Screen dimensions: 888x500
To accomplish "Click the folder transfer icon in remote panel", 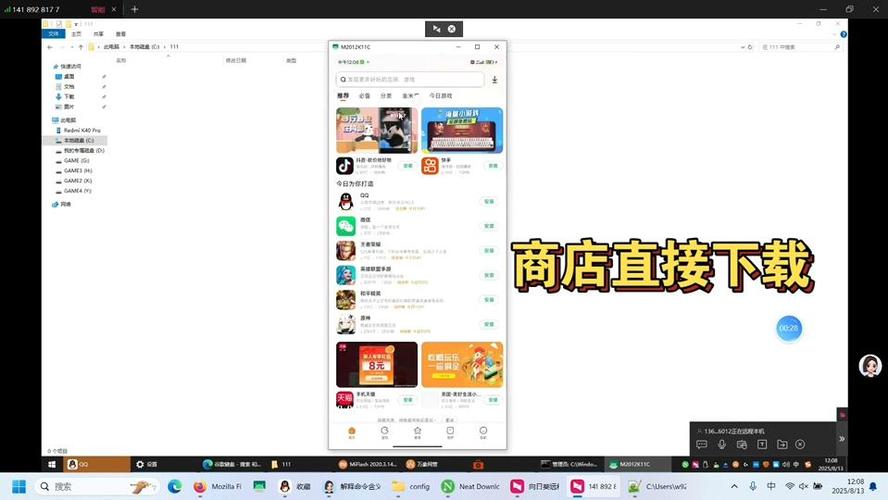I will tap(782, 445).
